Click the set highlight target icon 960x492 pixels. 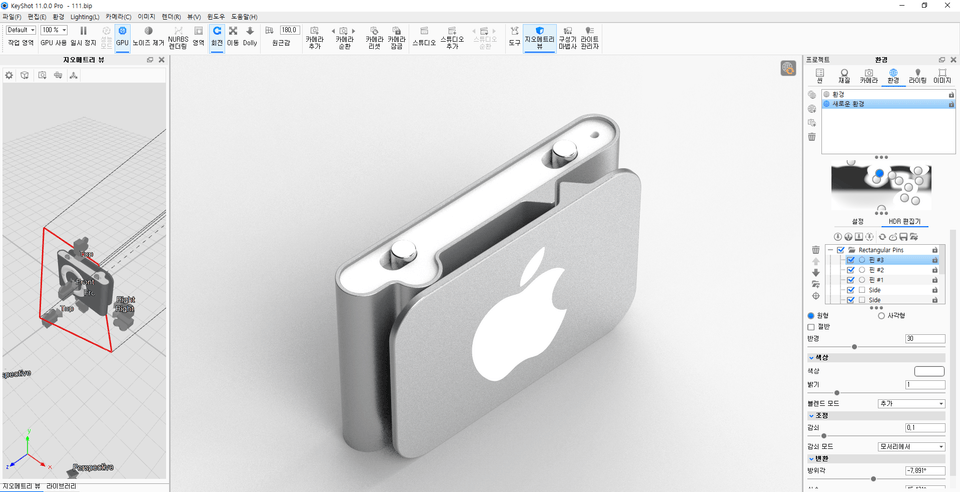point(816,296)
